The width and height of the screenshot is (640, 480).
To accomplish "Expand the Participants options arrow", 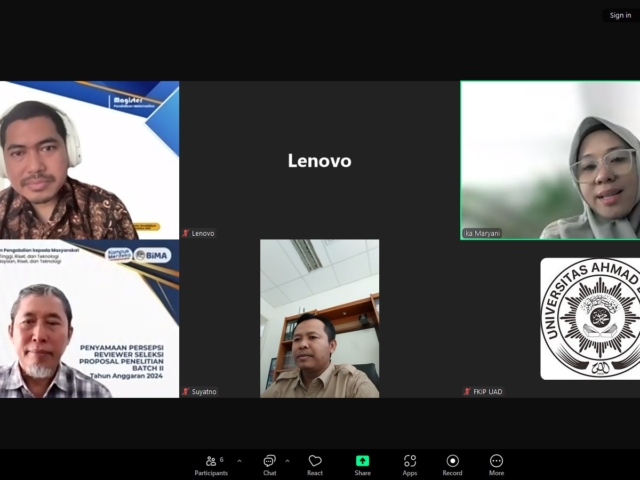I will (x=240, y=461).
